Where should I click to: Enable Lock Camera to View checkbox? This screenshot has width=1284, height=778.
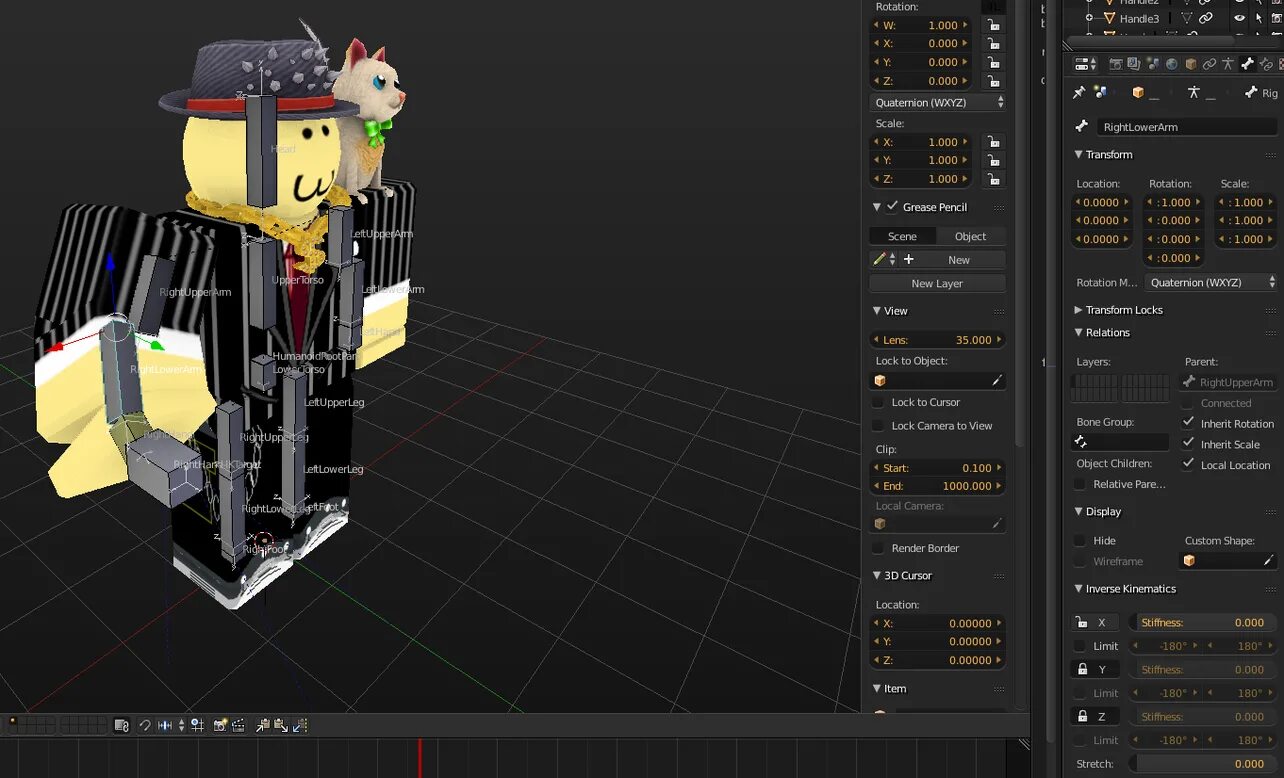coord(878,425)
